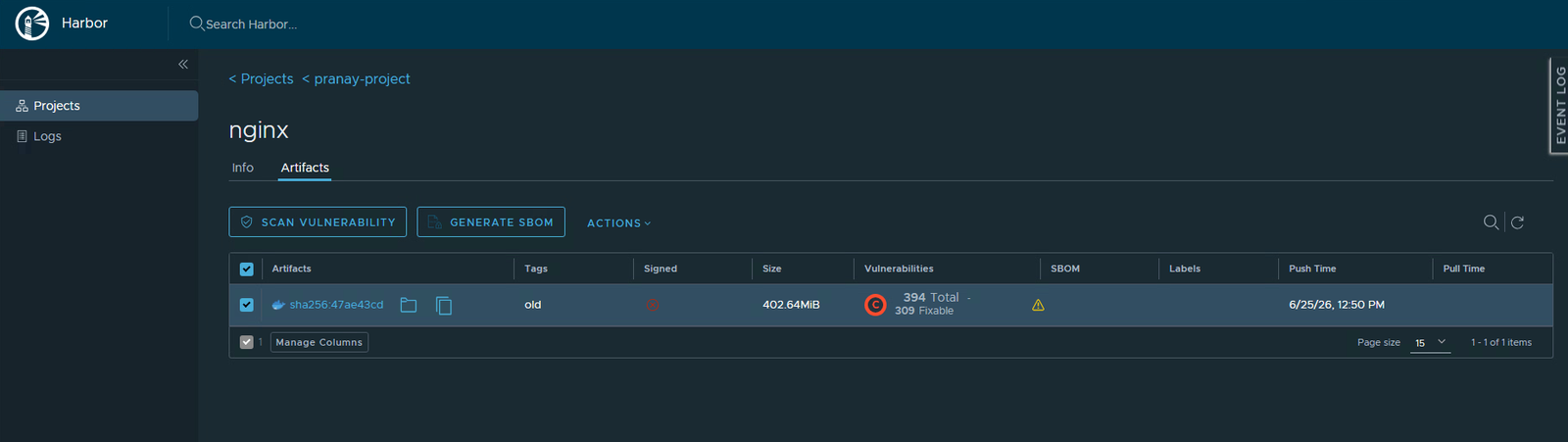Click the push time 6/25/26, 12:50 PM
The height and width of the screenshot is (442, 1568).
(x=1337, y=305)
